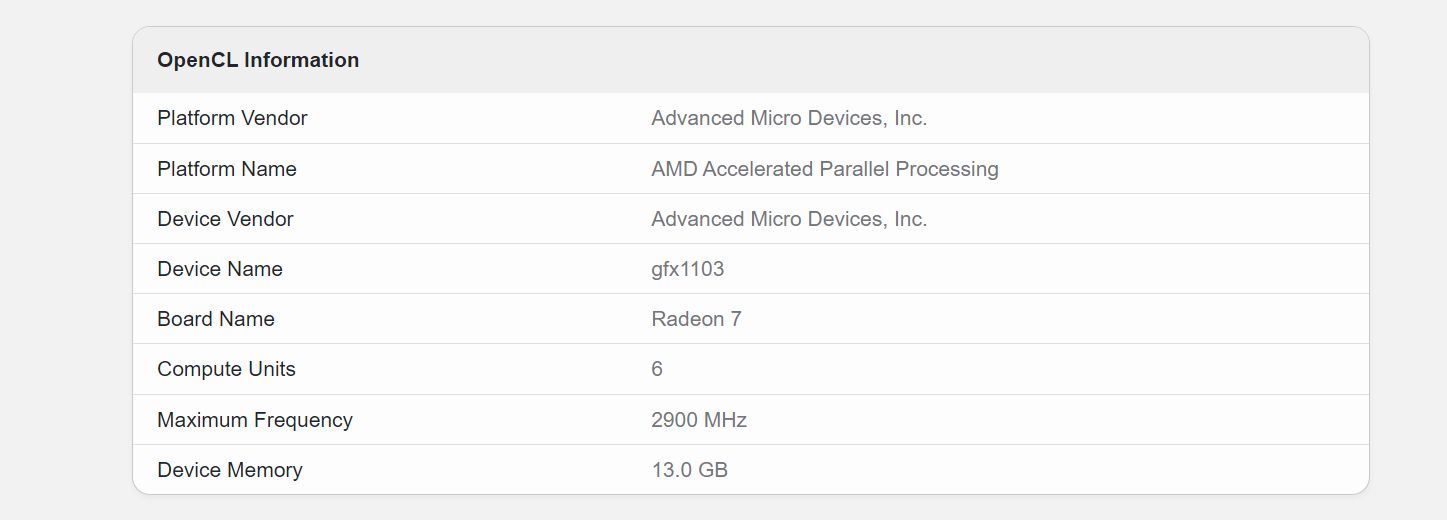Click the 2900 MHz frequency value
The width and height of the screenshot is (1447, 520).
click(x=699, y=420)
